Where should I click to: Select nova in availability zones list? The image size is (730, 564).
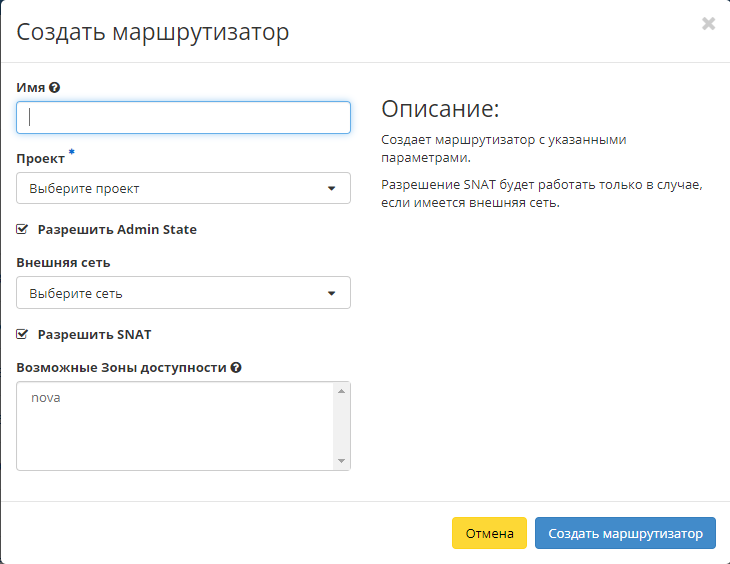coord(46,398)
